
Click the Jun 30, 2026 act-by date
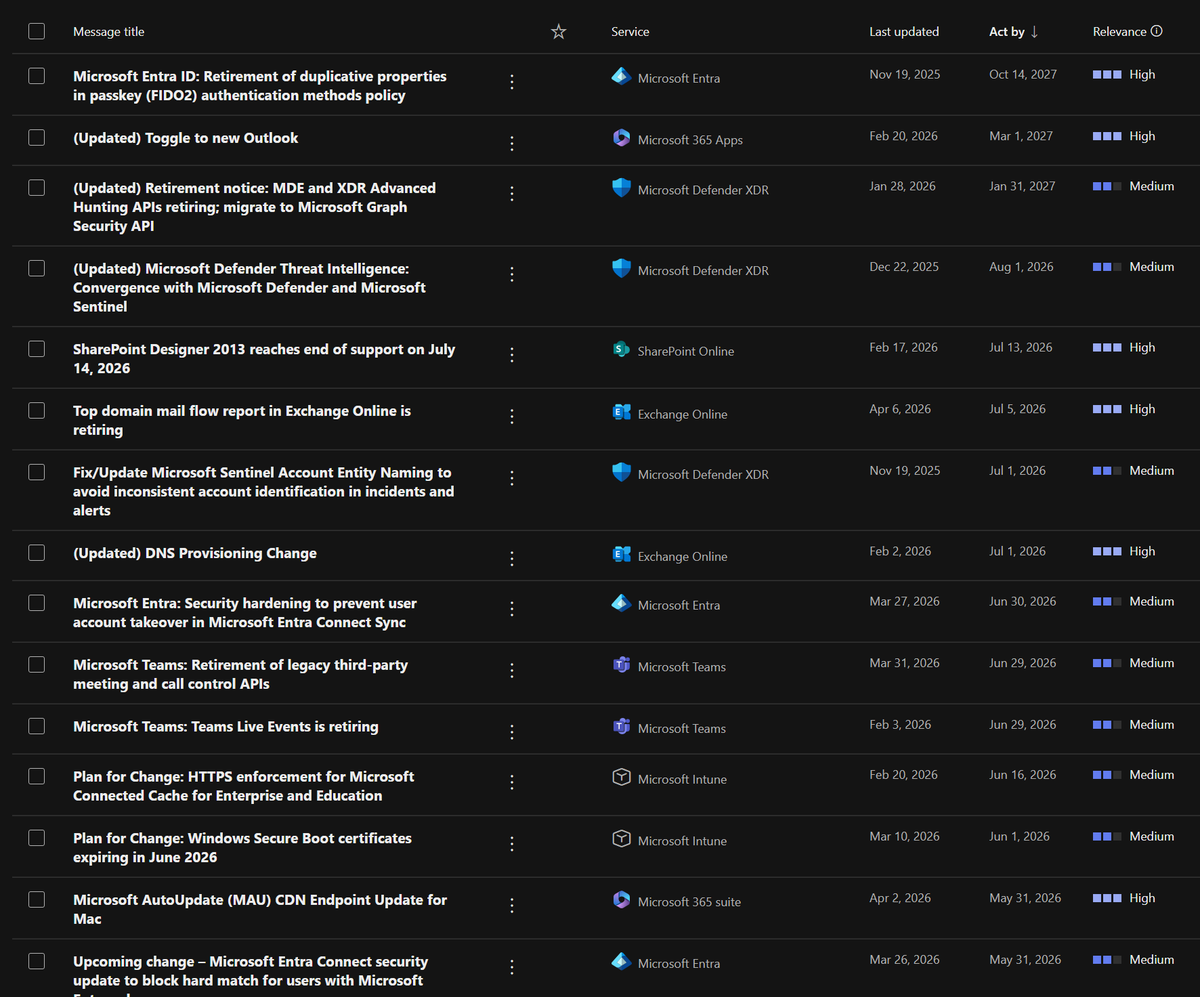pyautogui.click(x=1023, y=601)
